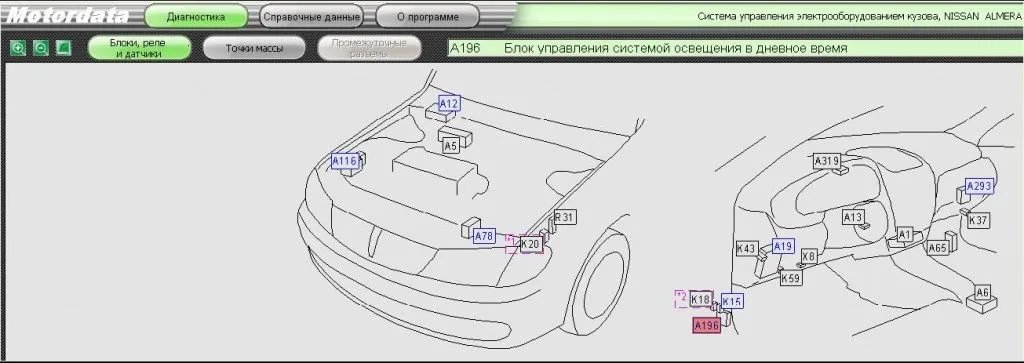This screenshot has width=1024, height=363.
Task: Click the A116 component marker
Action: [x=344, y=161]
